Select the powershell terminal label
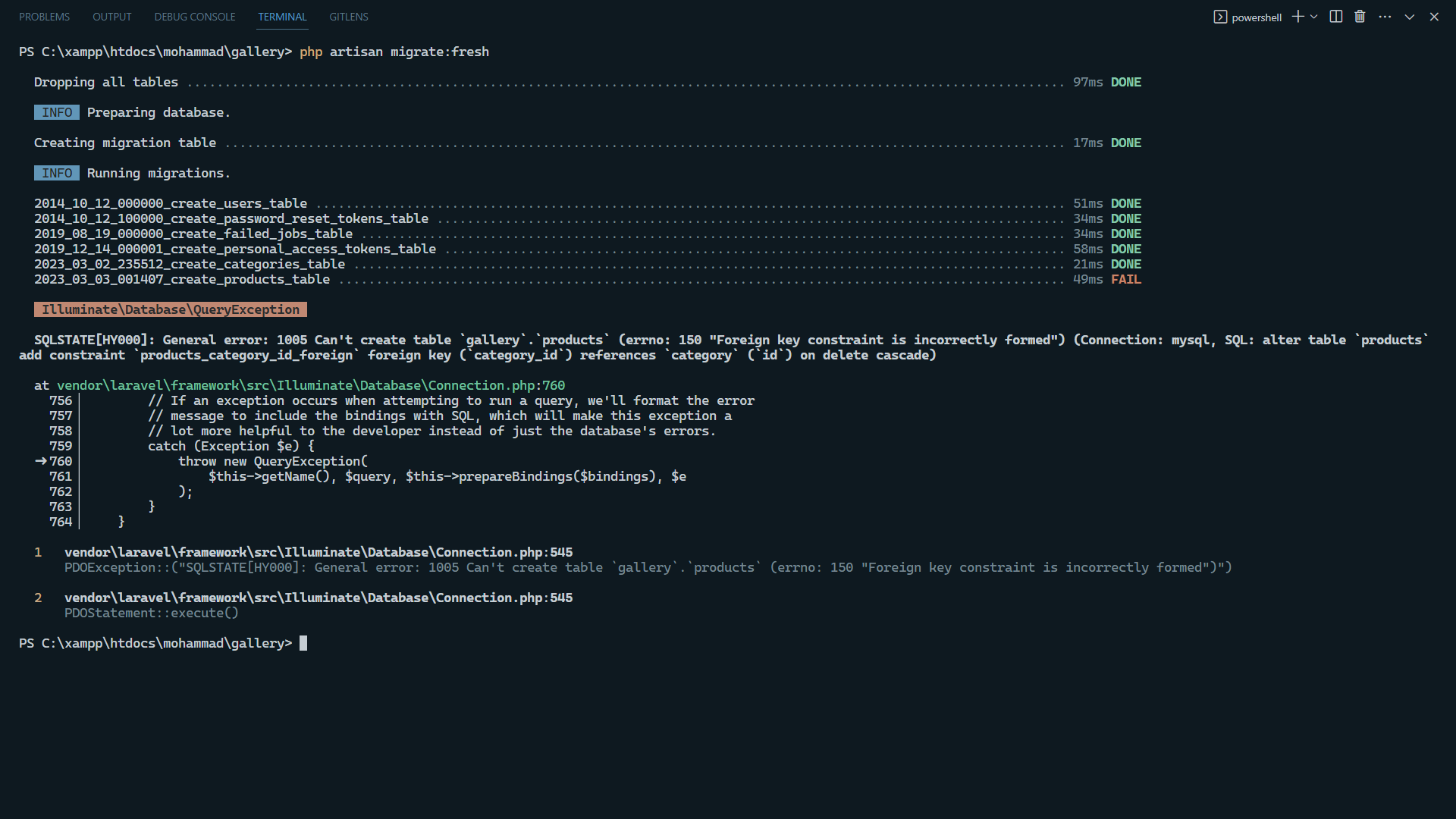The height and width of the screenshot is (819, 1456). [1257, 17]
